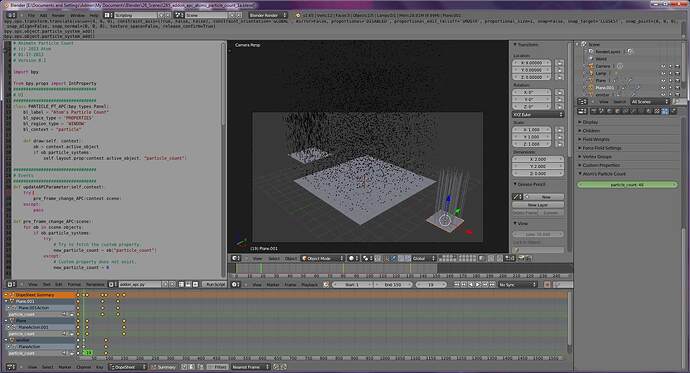Image resolution: width=690 pixels, height=373 pixels.
Task: Open the World properties tab
Action: click(609, 111)
